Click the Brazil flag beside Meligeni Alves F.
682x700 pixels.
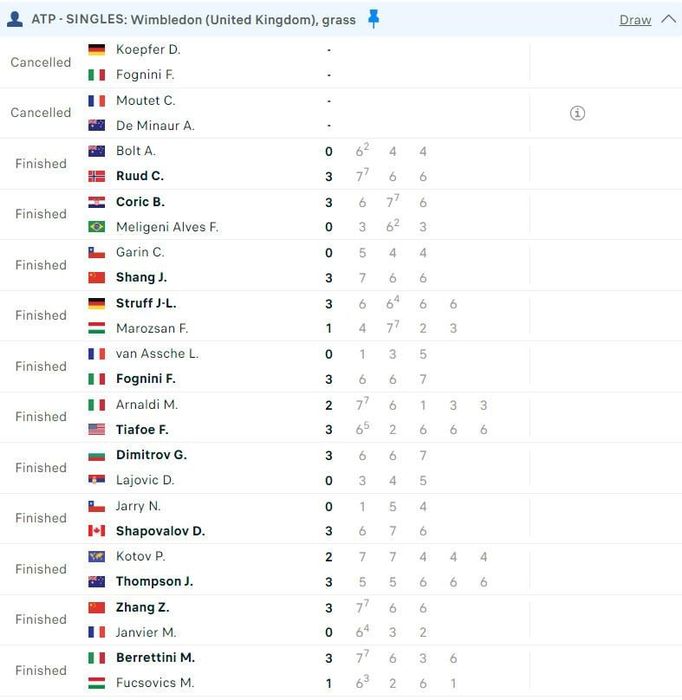tap(96, 227)
